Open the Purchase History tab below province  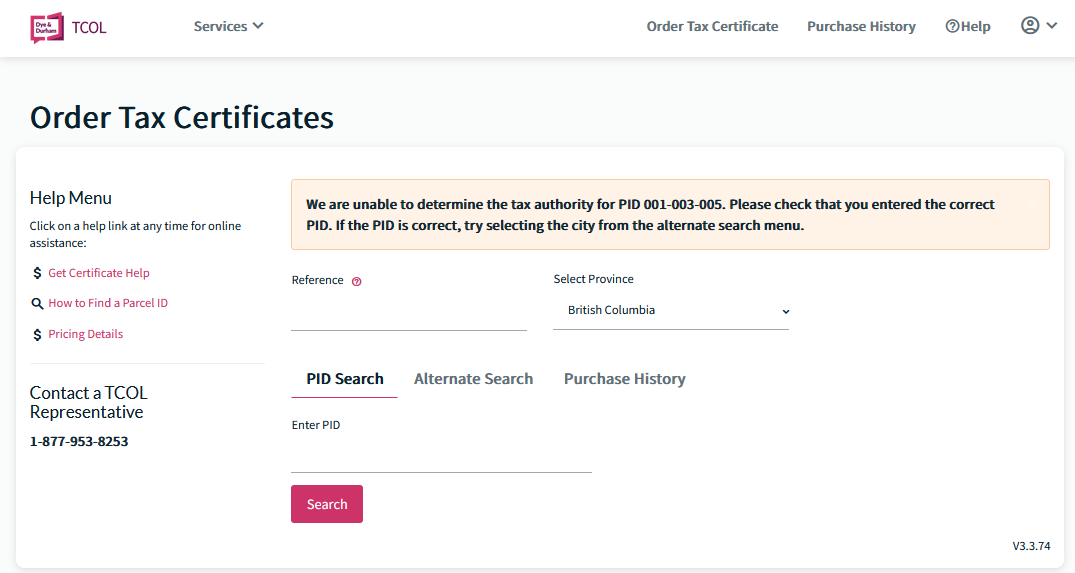(x=625, y=379)
